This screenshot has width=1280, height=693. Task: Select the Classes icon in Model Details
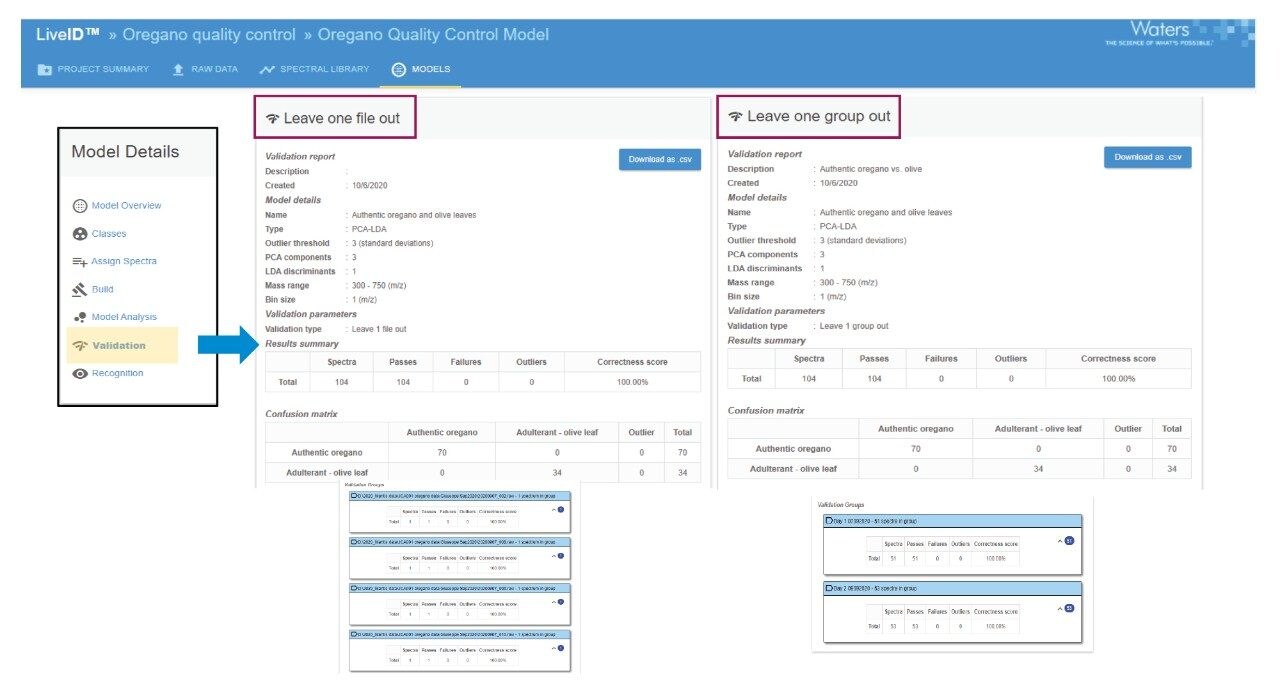[x=80, y=234]
